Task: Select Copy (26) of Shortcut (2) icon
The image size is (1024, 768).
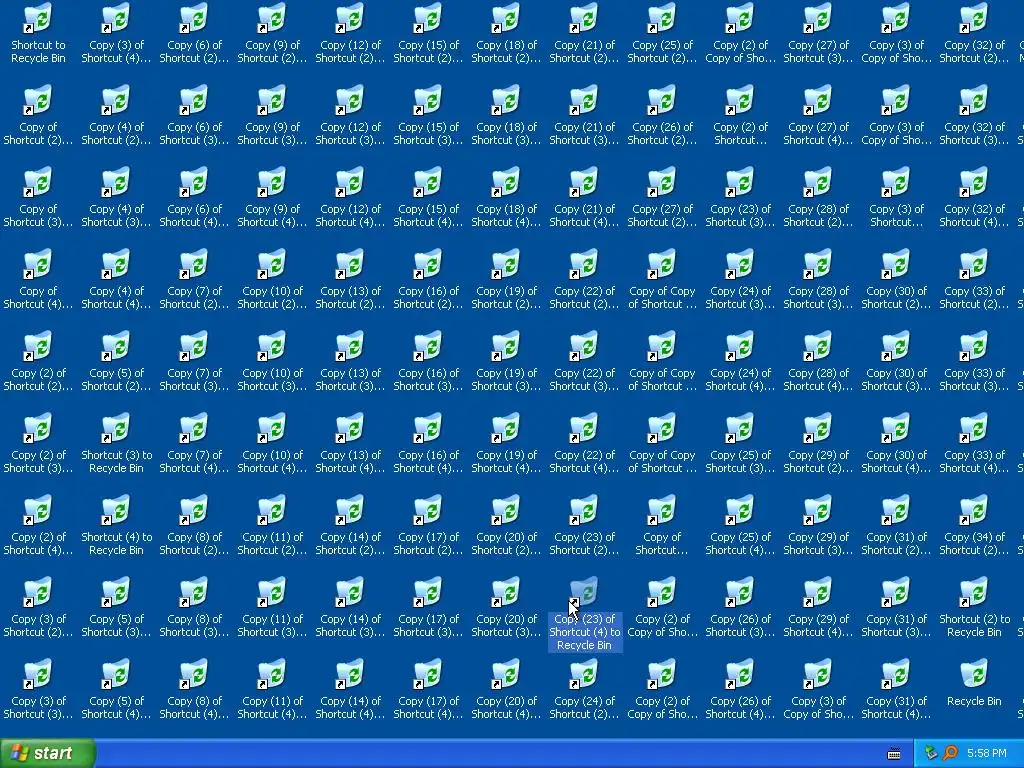Action: click(x=662, y=116)
